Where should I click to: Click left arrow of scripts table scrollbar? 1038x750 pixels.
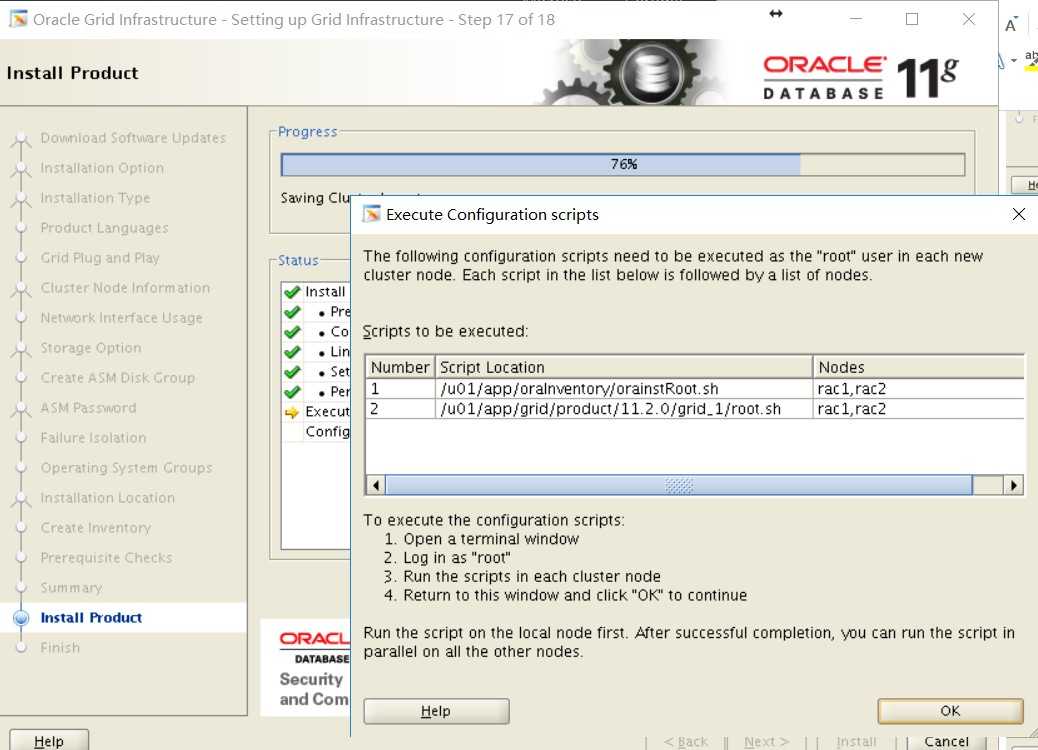[376, 485]
